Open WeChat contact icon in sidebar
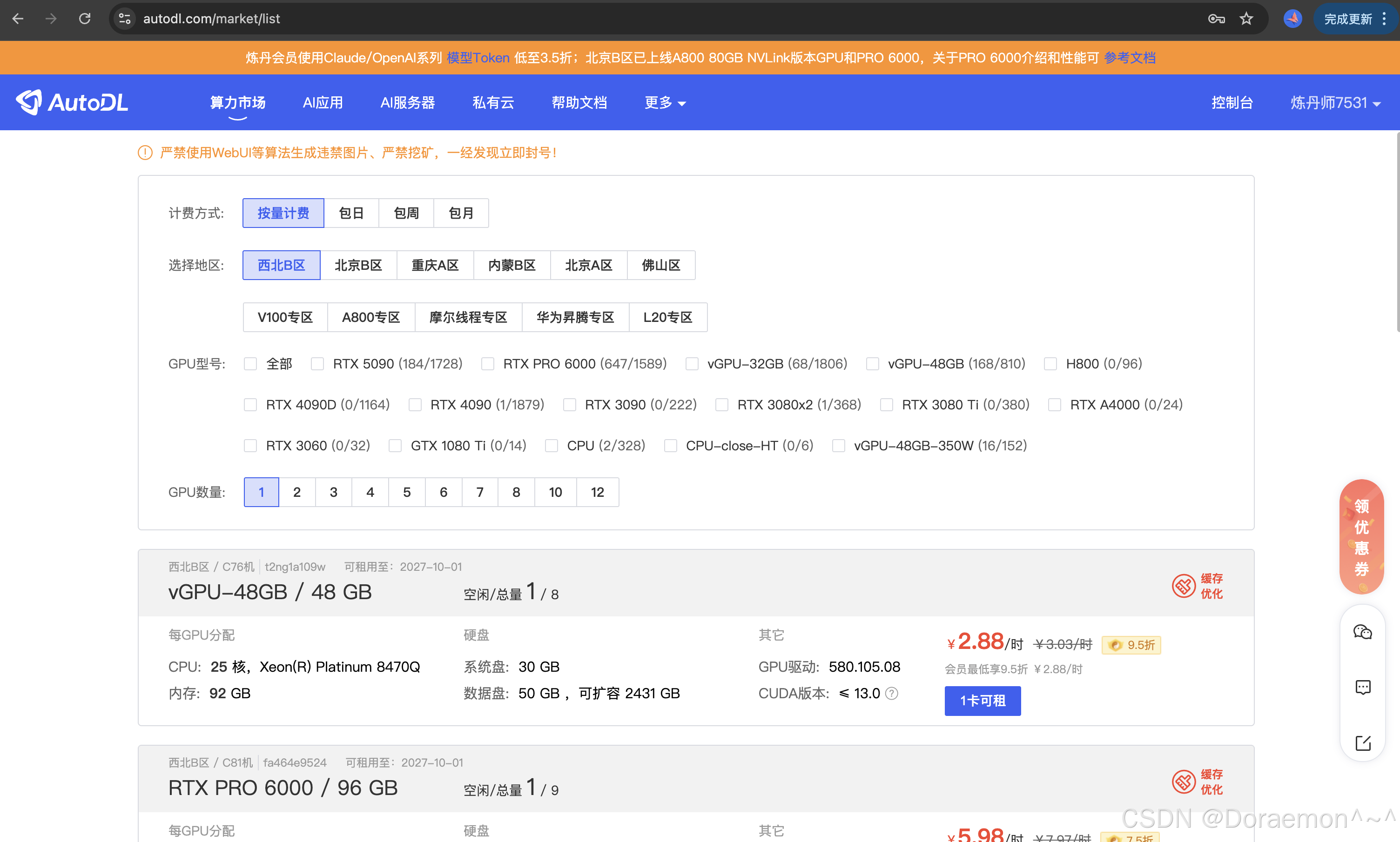This screenshot has width=1400, height=842. point(1362,632)
